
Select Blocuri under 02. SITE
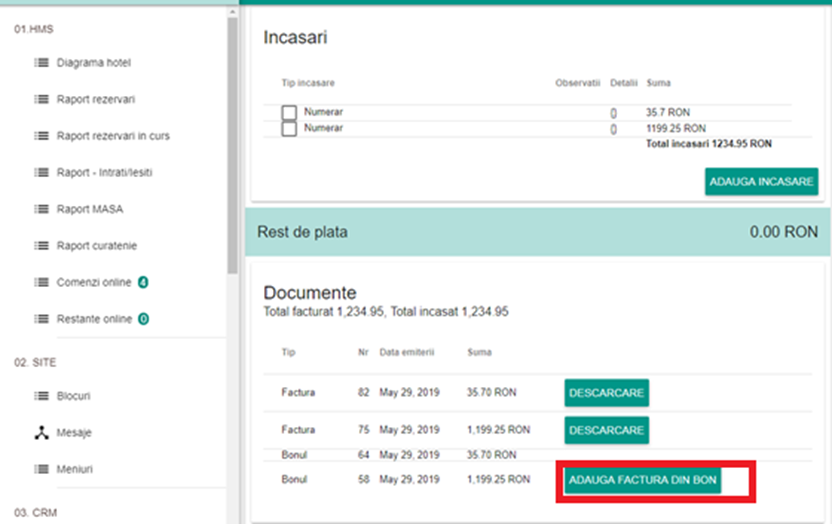[x=73, y=396]
